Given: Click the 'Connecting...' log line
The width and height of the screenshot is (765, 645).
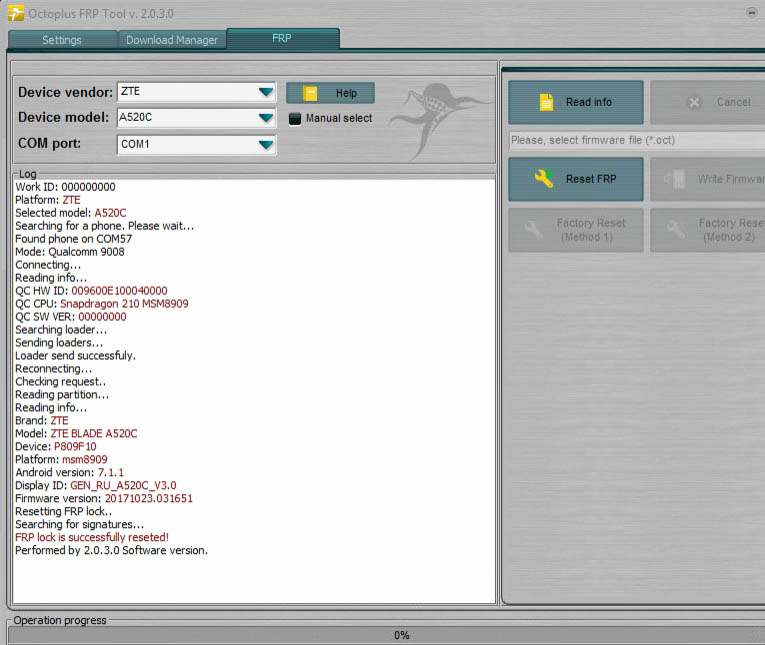Looking at the screenshot, I should [48, 265].
